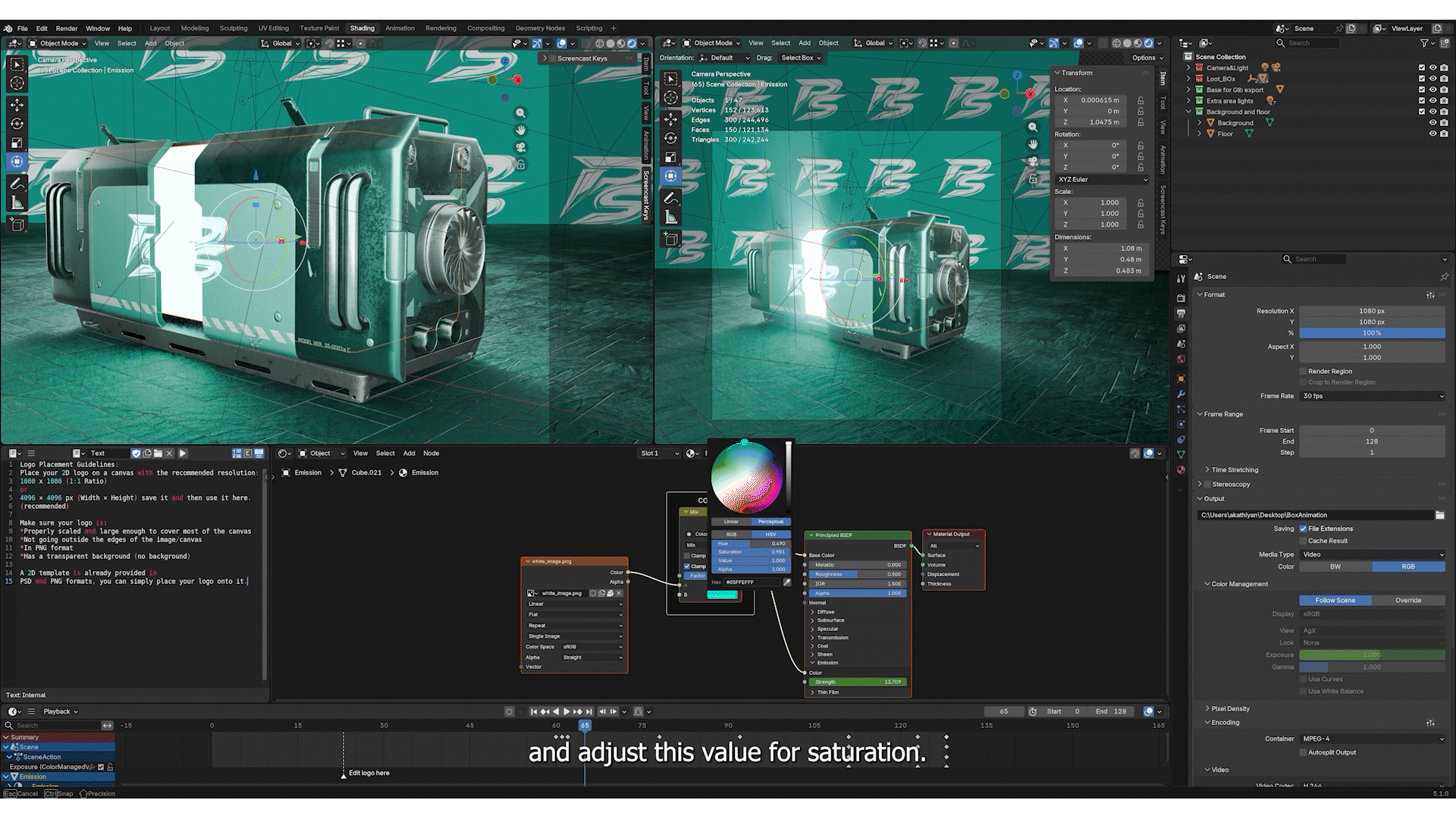Viewport: 1456px width, 819px height.
Task: Click the Blender logo menu icon
Action: (x=8, y=28)
